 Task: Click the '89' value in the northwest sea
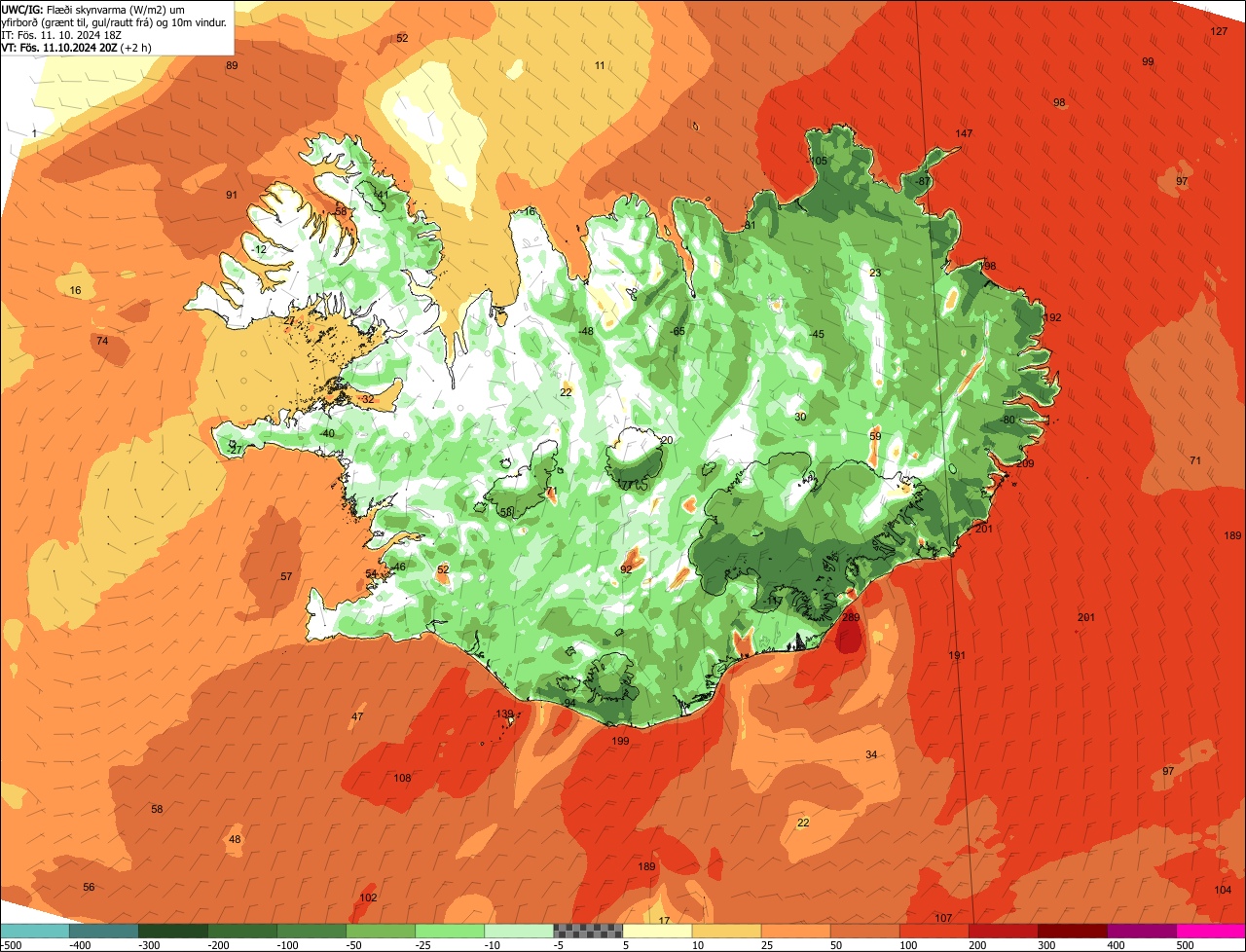232,65
